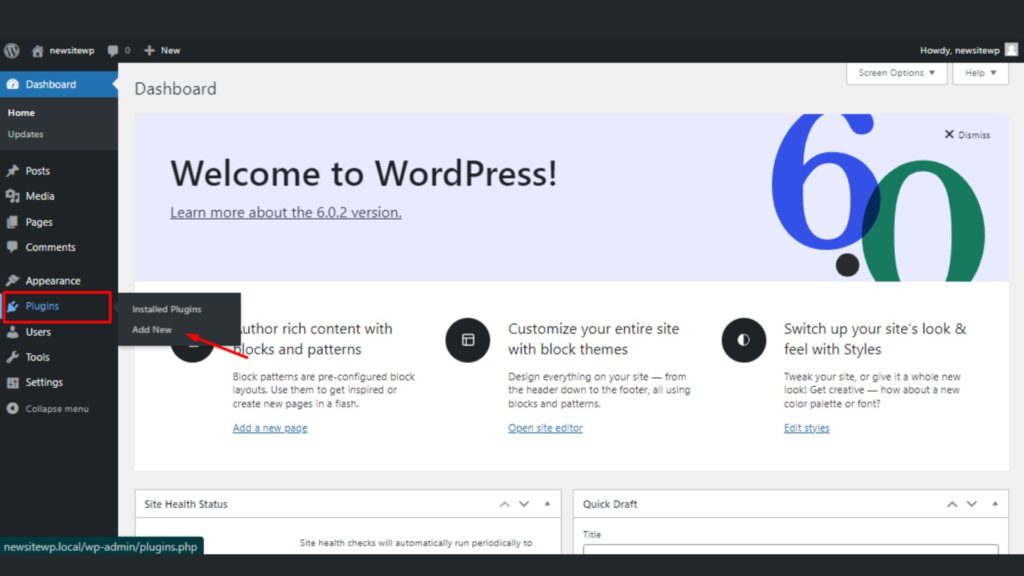Click the Posts pushpin icon

(x=12, y=170)
